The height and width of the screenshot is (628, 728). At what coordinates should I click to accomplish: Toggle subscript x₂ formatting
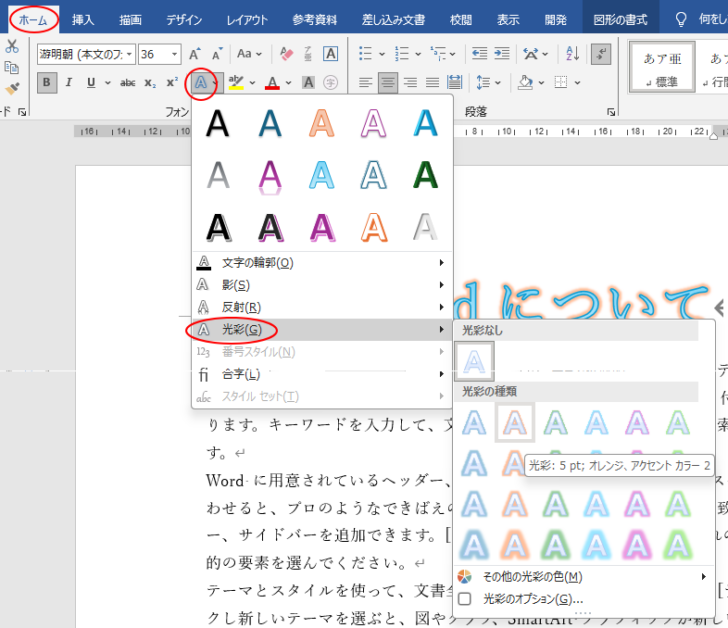click(150, 83)
